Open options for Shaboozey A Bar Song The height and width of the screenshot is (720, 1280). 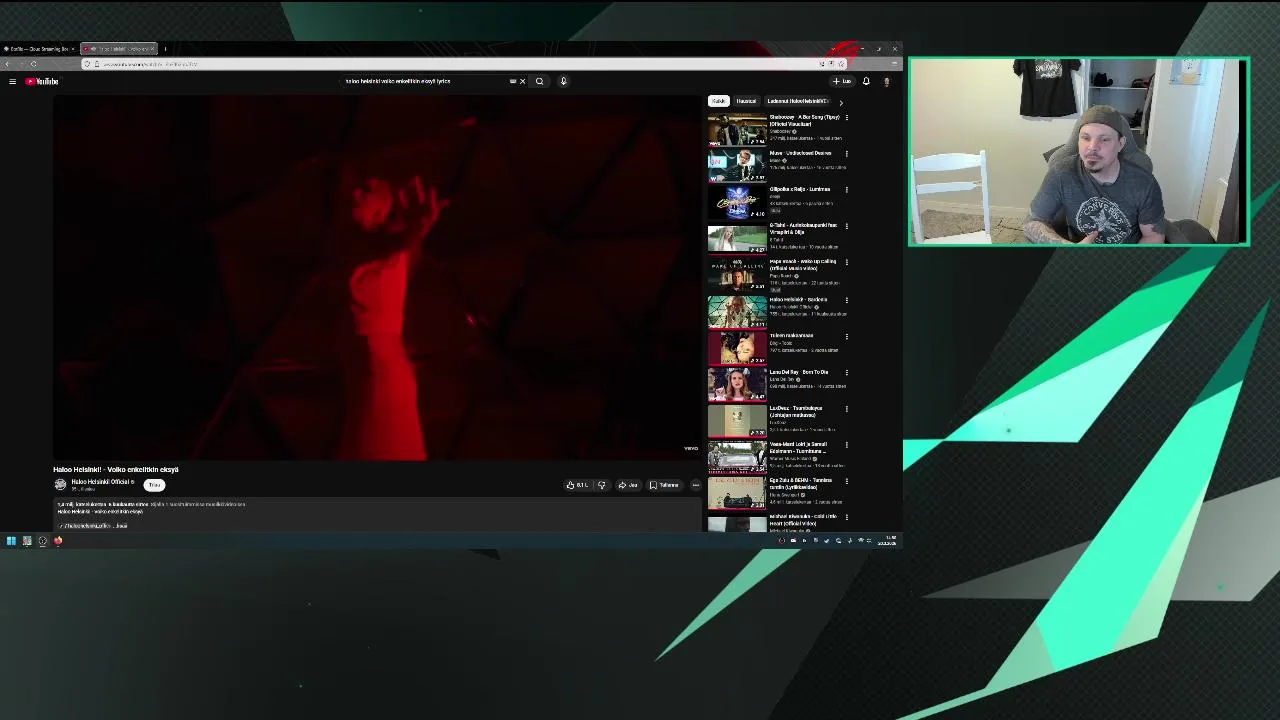[847, 118]
